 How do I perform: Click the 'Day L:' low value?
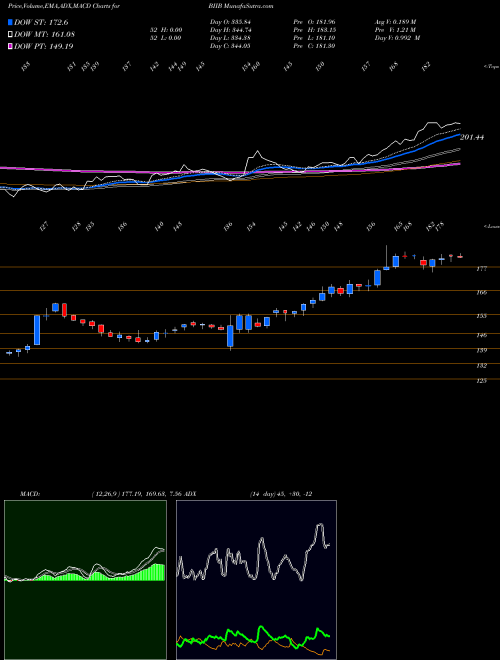pos(230,38)
